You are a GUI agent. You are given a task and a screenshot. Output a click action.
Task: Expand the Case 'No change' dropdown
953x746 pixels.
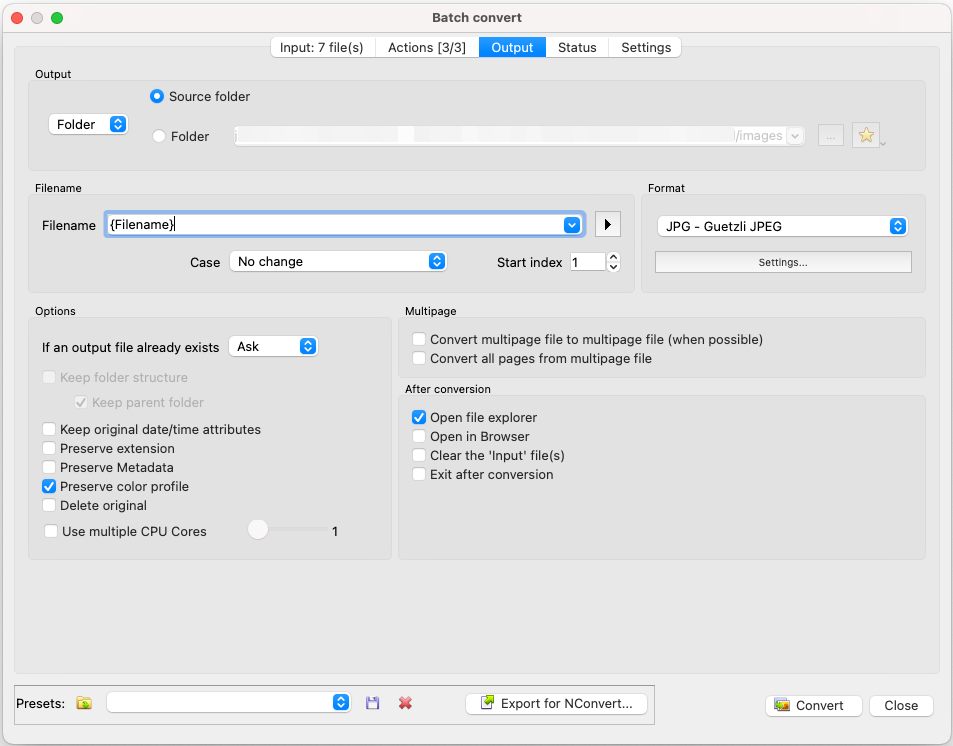click(338, 261)
